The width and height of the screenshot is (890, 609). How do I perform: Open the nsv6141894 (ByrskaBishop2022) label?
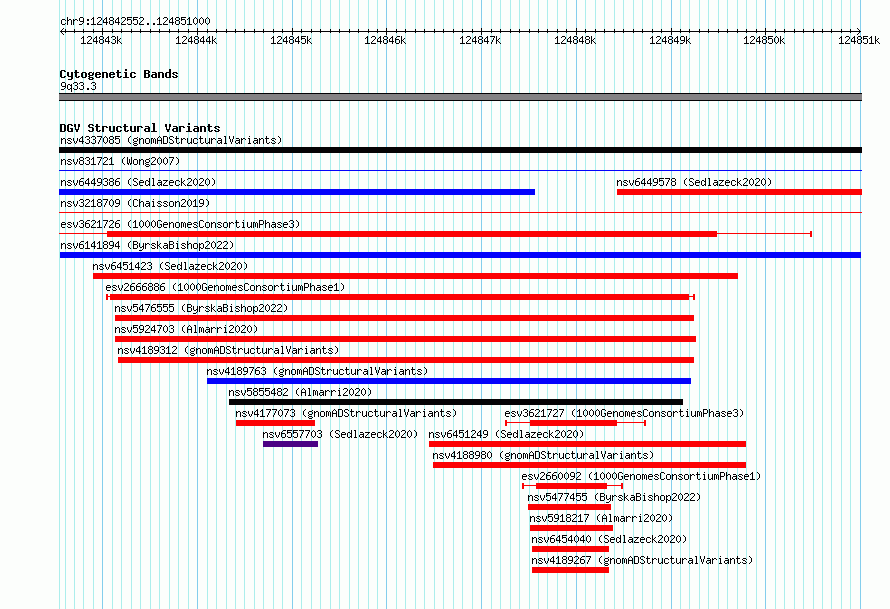click(147, 245)
